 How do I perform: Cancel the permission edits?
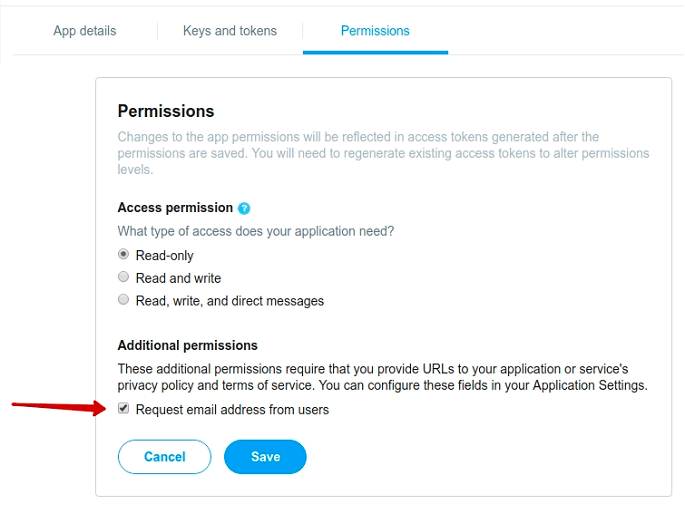point(165,457)
